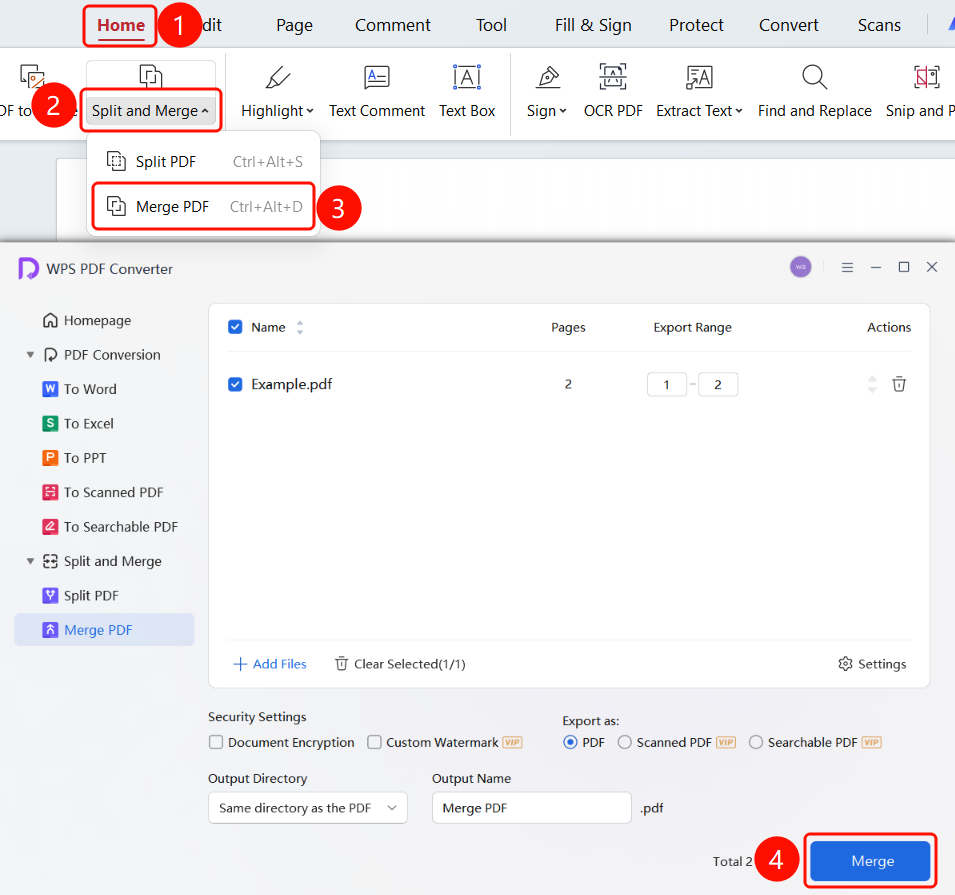955x895 pixels.
Task: Choose the Split PDF menu icon
Action: tap(116, 161)
